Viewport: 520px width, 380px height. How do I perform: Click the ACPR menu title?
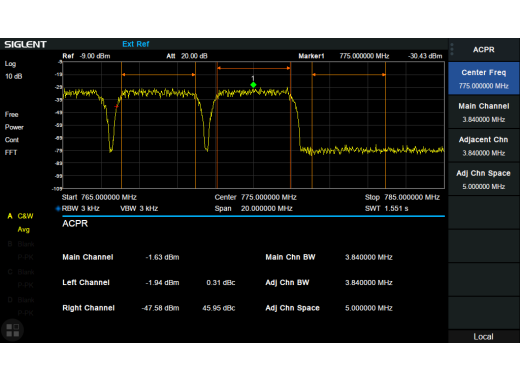tap(484, 50)
